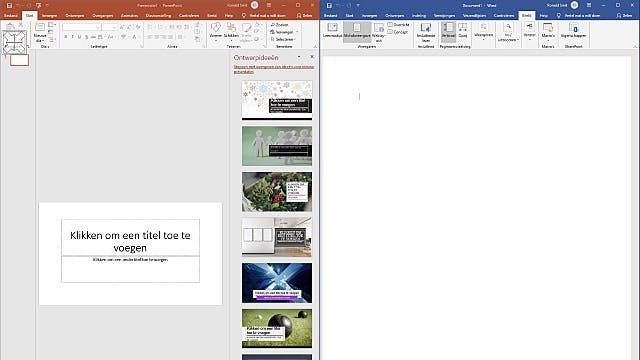Open the Schikken arrange menu
The width and height of the screenshot is (640, 360).
tap(231, 31)
